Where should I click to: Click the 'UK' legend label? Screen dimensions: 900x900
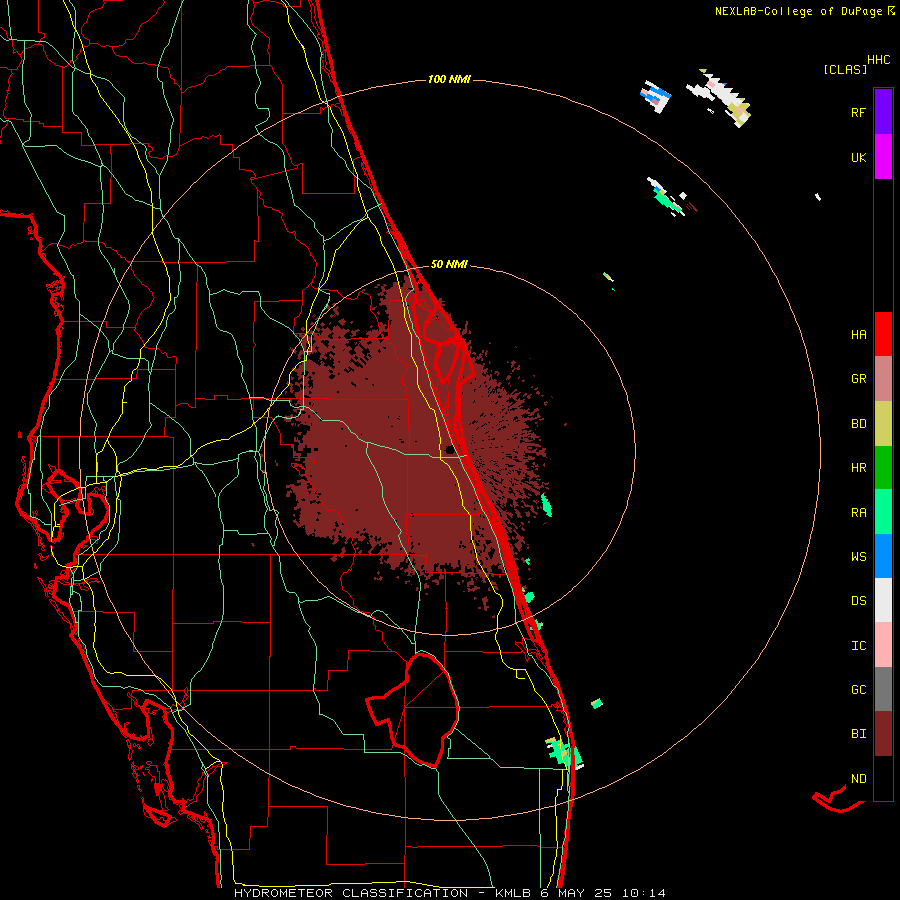(858, 158)
